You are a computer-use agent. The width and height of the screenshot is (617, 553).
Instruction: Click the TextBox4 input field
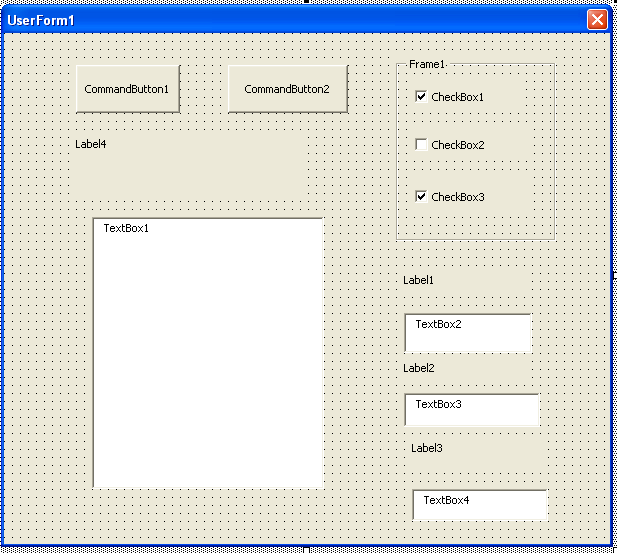click(480, 505)
